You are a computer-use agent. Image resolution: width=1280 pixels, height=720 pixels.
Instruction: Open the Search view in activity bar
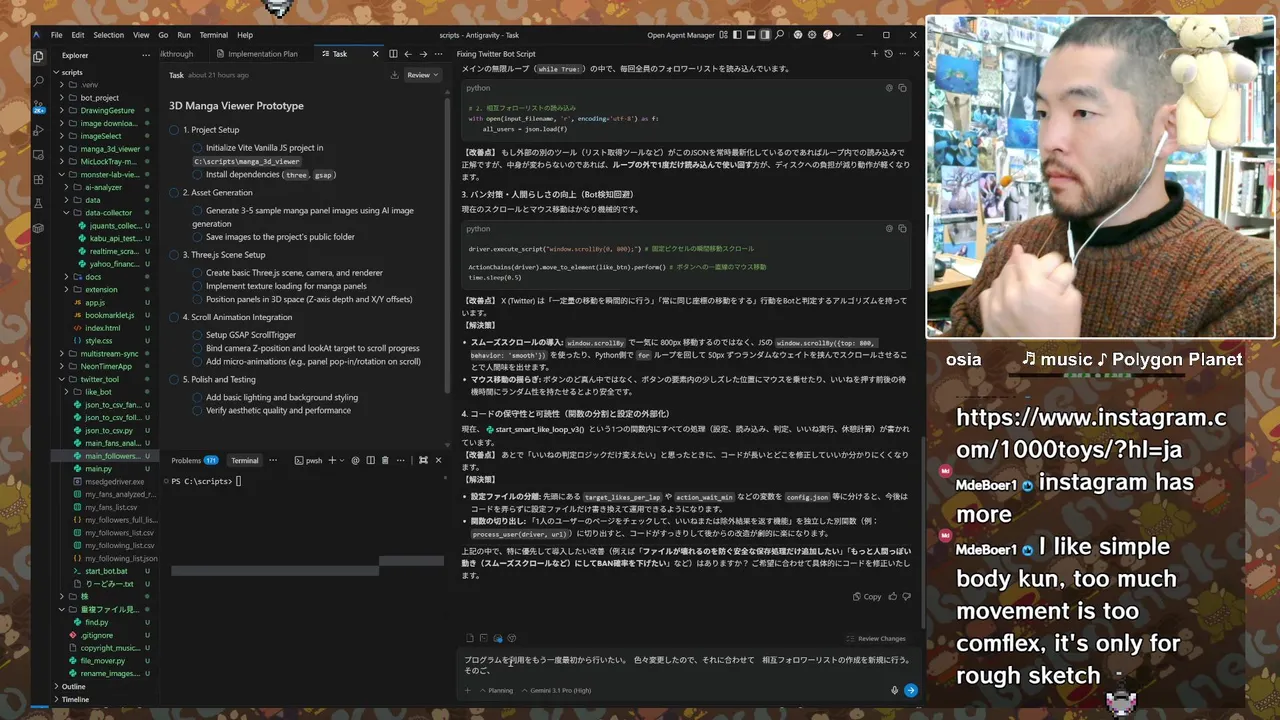point(38,81)
